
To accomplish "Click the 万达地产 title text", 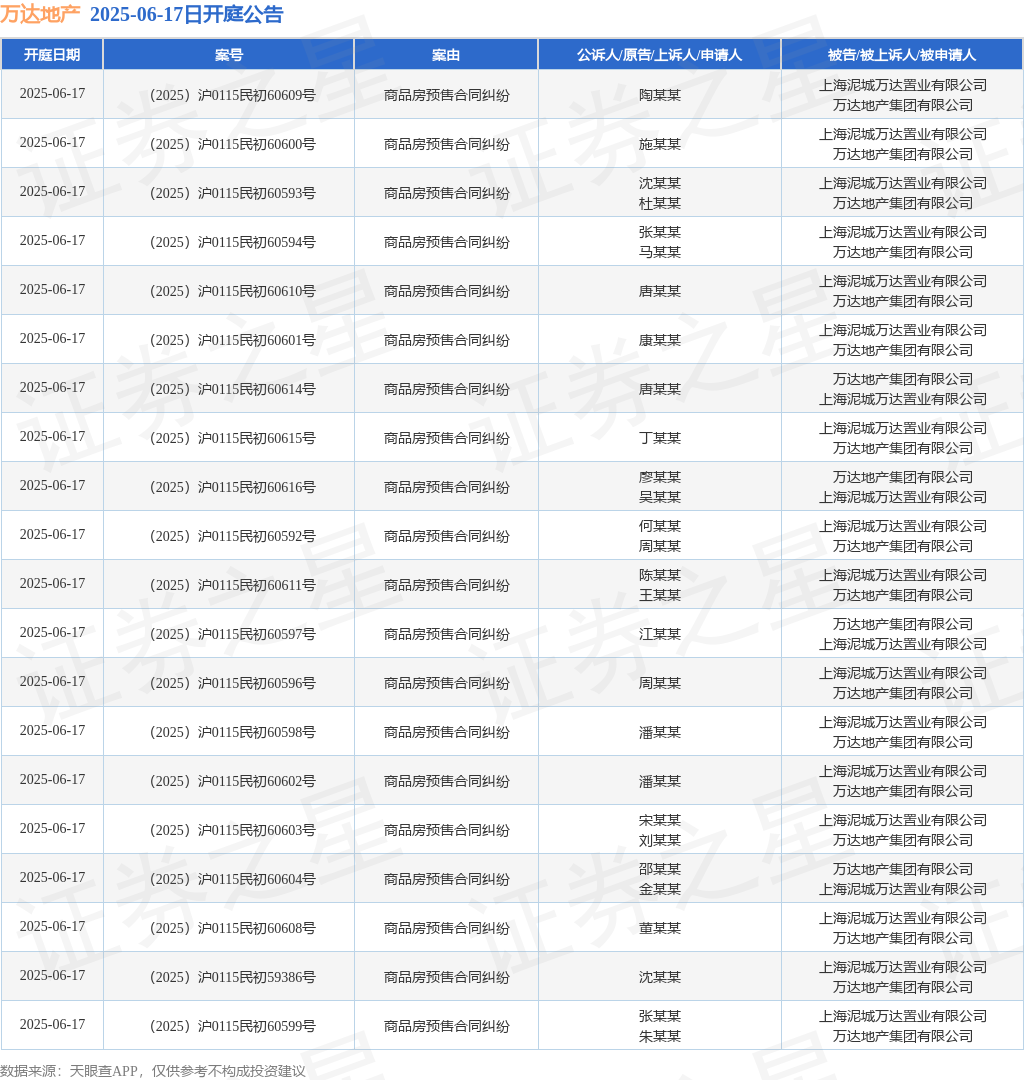I will 40,14.
